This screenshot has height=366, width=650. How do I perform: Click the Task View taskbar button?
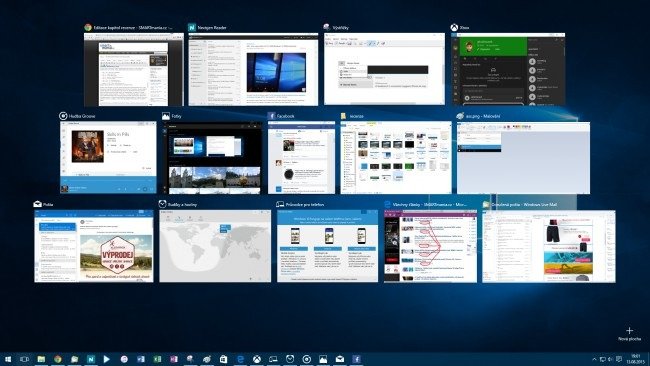[x=24, y=359]
